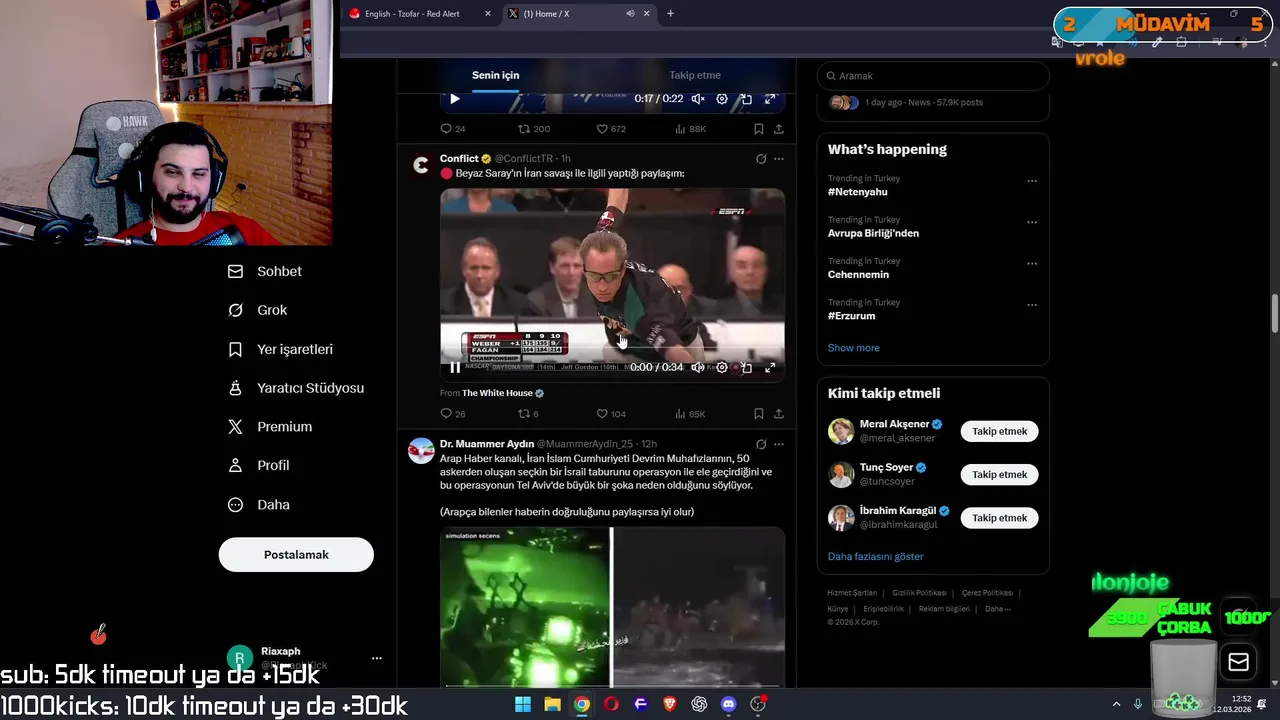Share the post with 672 likes
This screenshot has width=1280, height=720.
(778, 129)
